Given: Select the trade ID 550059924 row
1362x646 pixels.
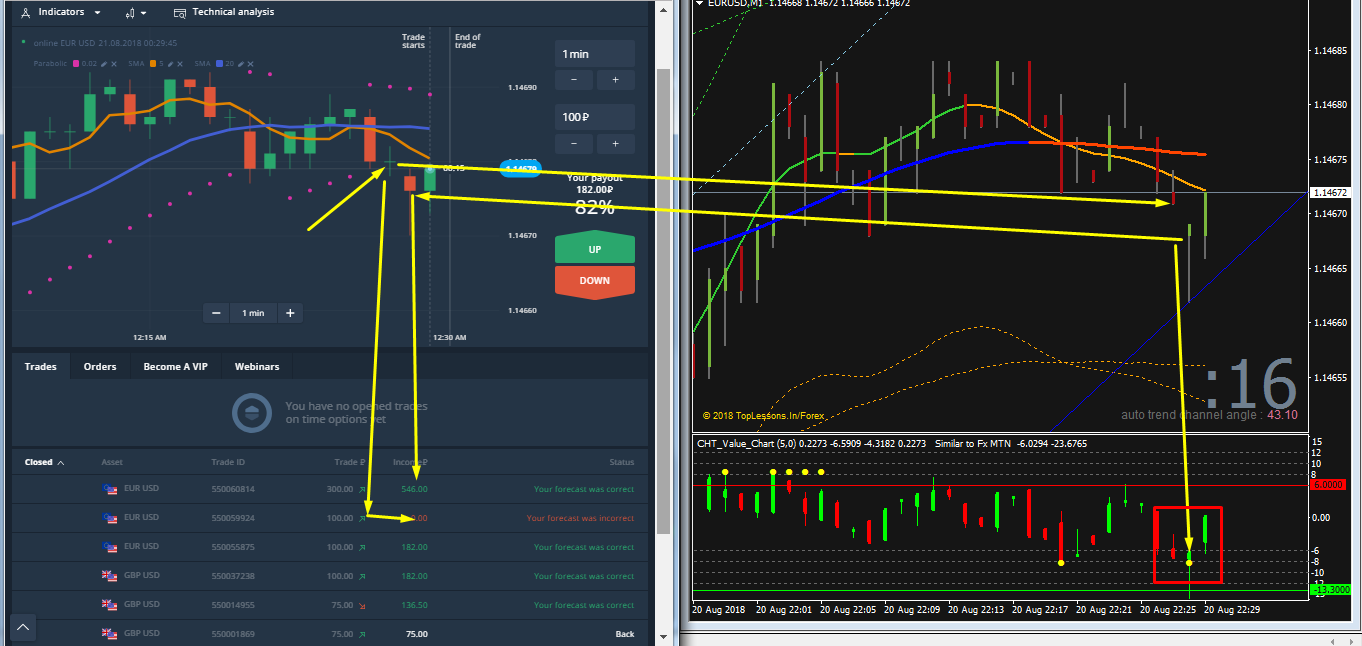Looking at the screenshot, I should point(330,518).
